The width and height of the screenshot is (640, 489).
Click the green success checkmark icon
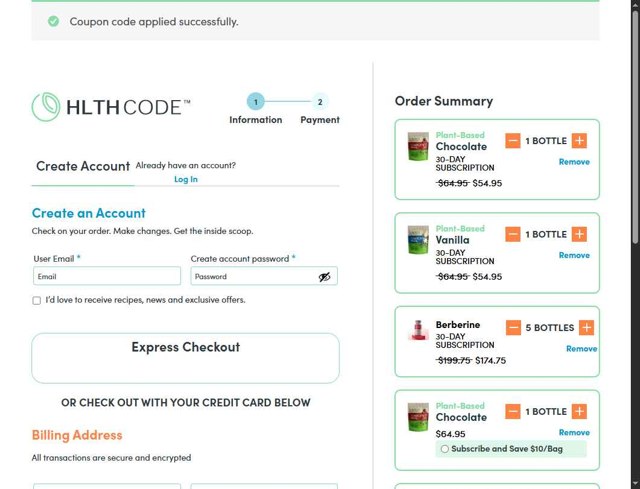53,21
